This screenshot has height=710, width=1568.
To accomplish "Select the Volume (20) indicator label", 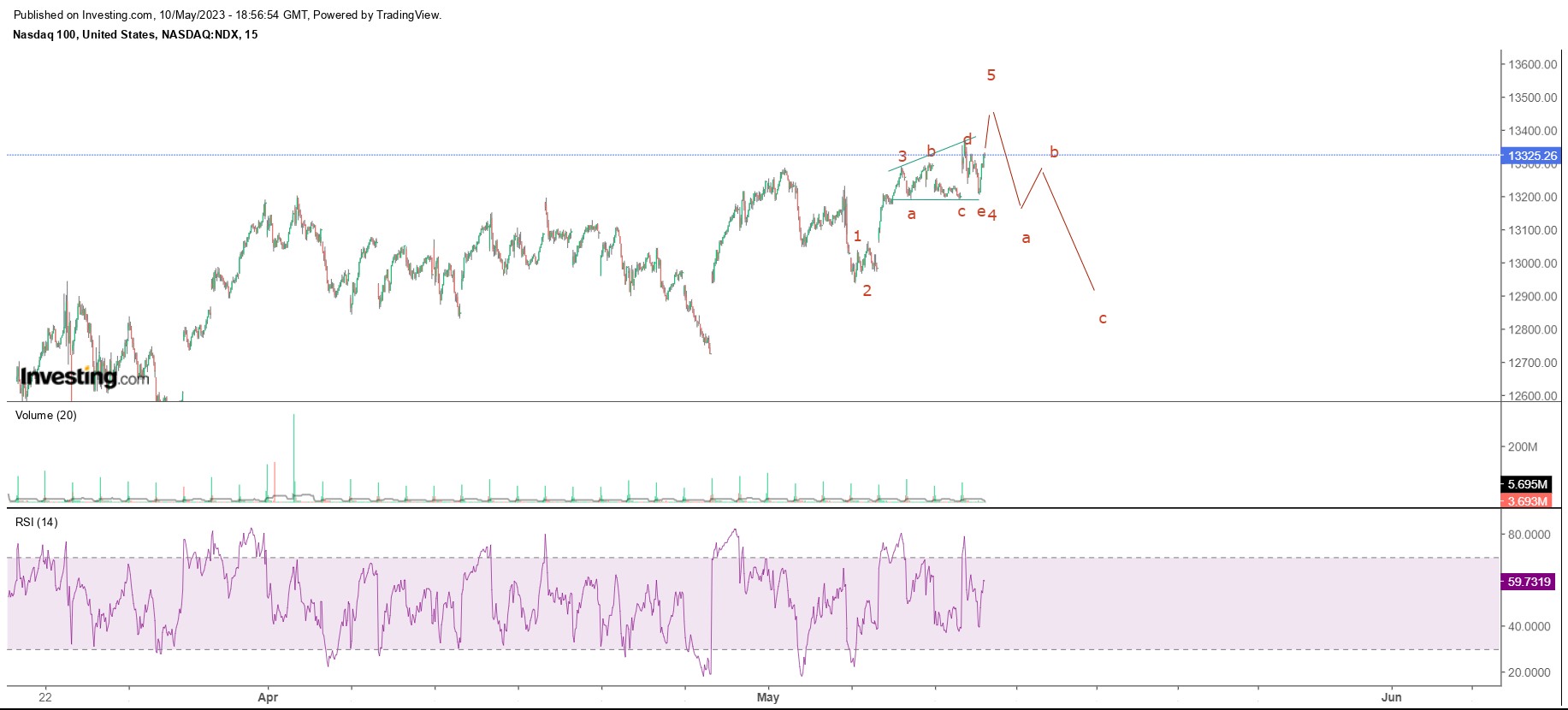I will pos(46,415).
